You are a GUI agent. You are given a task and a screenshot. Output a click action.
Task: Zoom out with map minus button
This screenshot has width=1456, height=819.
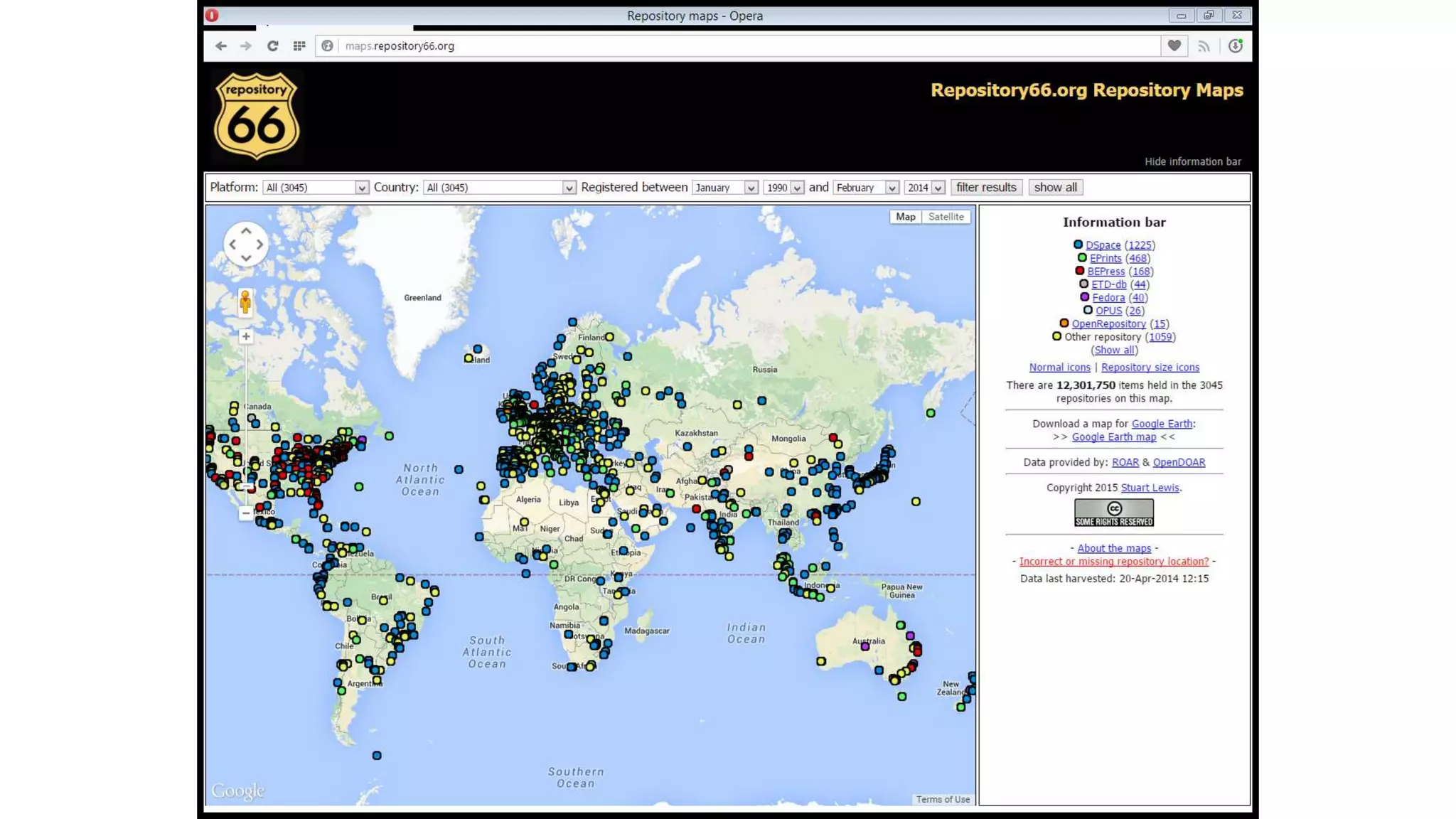click(x=246, y=513)
